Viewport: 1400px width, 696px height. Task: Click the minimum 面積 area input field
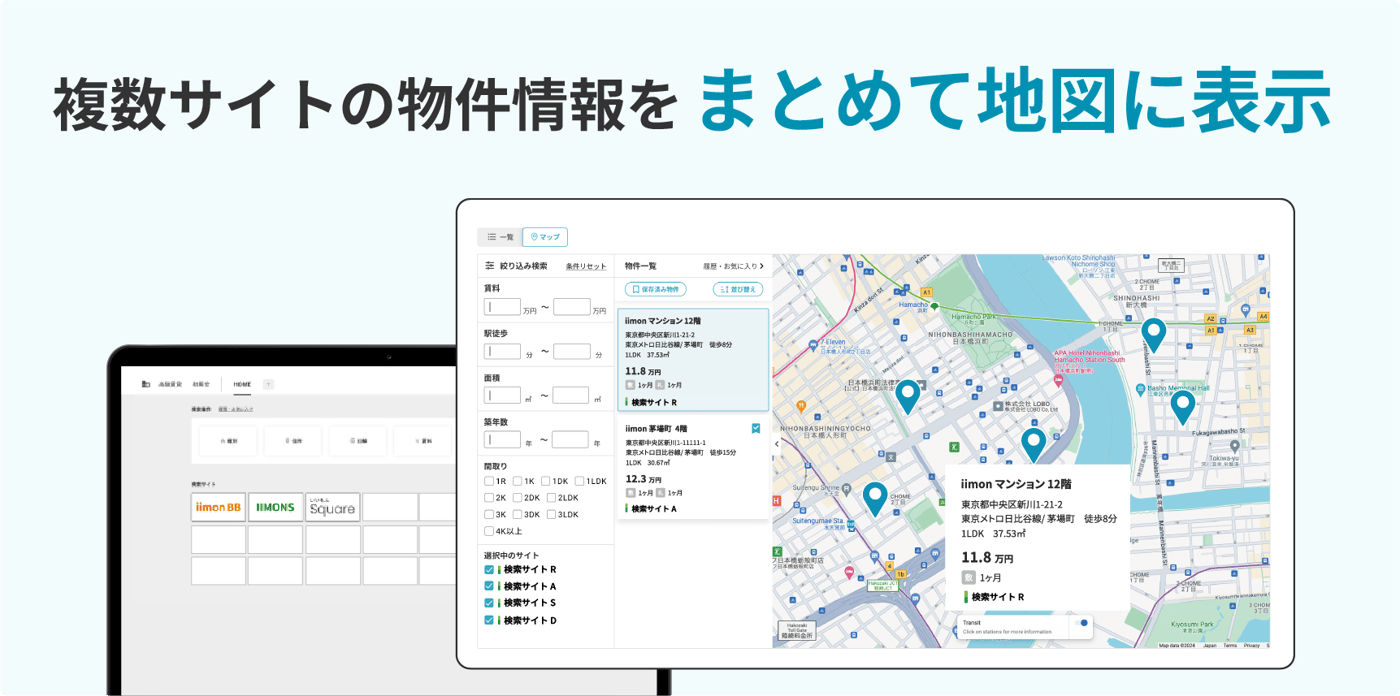click(x=503, y=395)
